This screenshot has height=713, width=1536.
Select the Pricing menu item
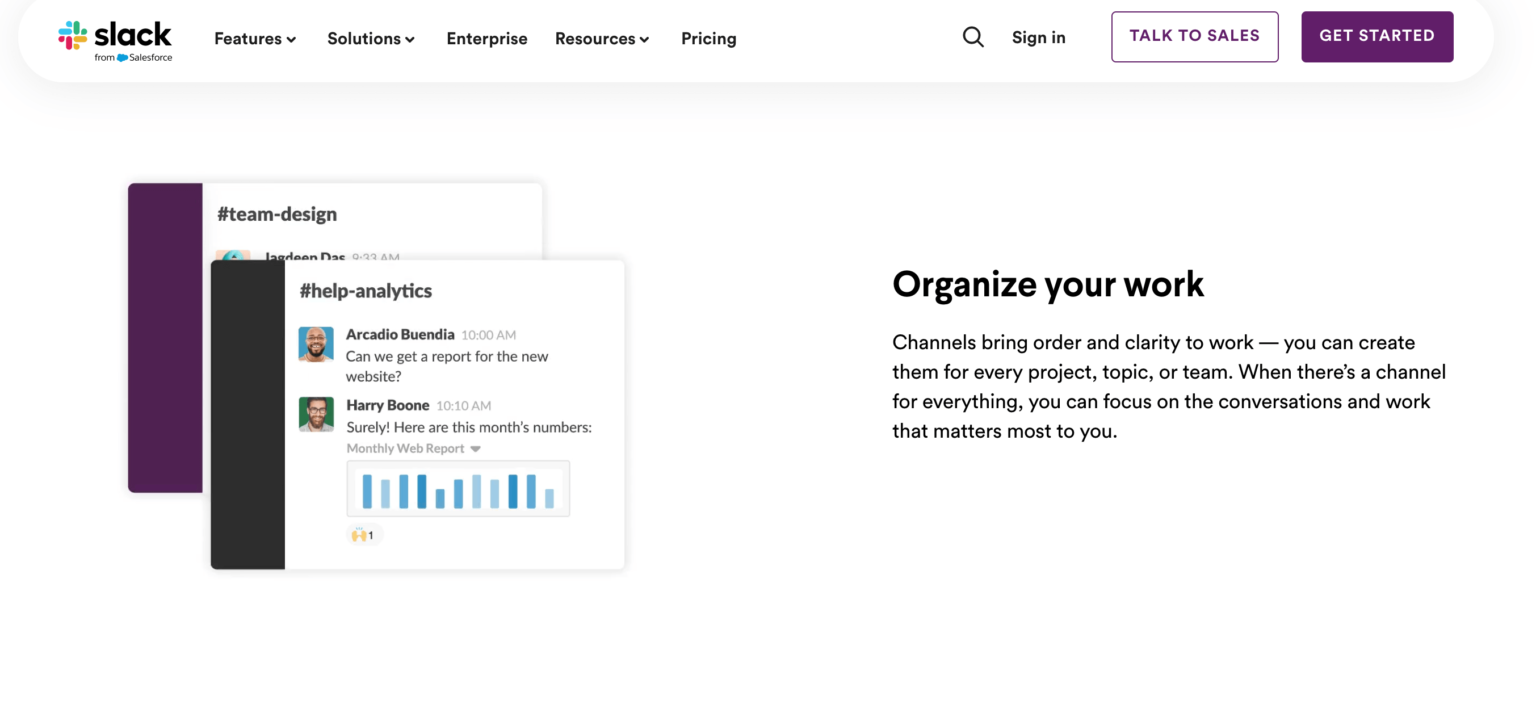click(708, 38)
